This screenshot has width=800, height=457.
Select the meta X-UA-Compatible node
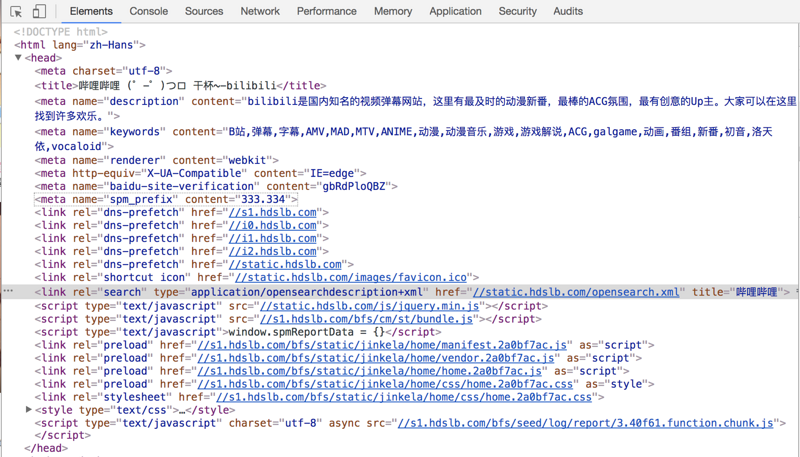pos(201,173)
